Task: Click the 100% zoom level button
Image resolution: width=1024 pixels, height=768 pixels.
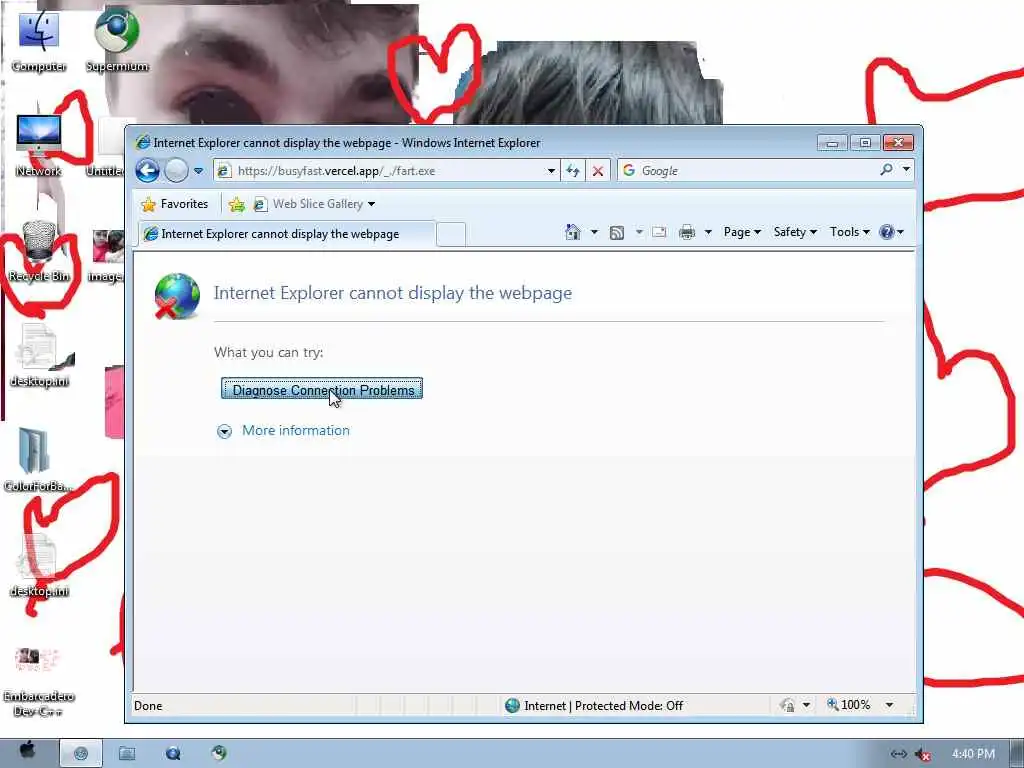Action: click(849, 705)
